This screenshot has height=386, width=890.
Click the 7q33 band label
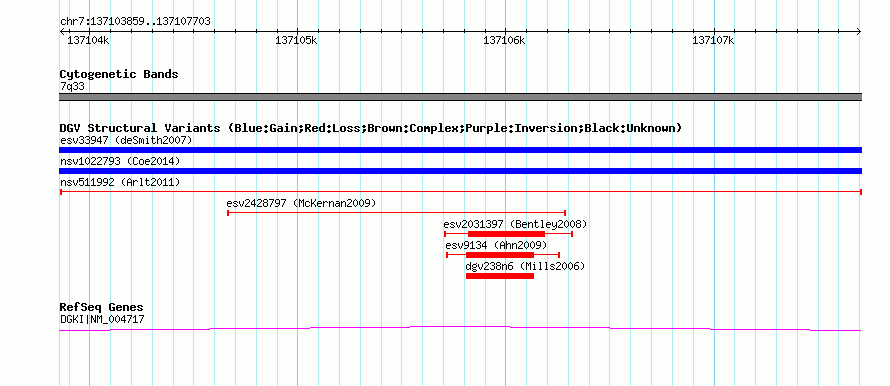pos(72,87)
